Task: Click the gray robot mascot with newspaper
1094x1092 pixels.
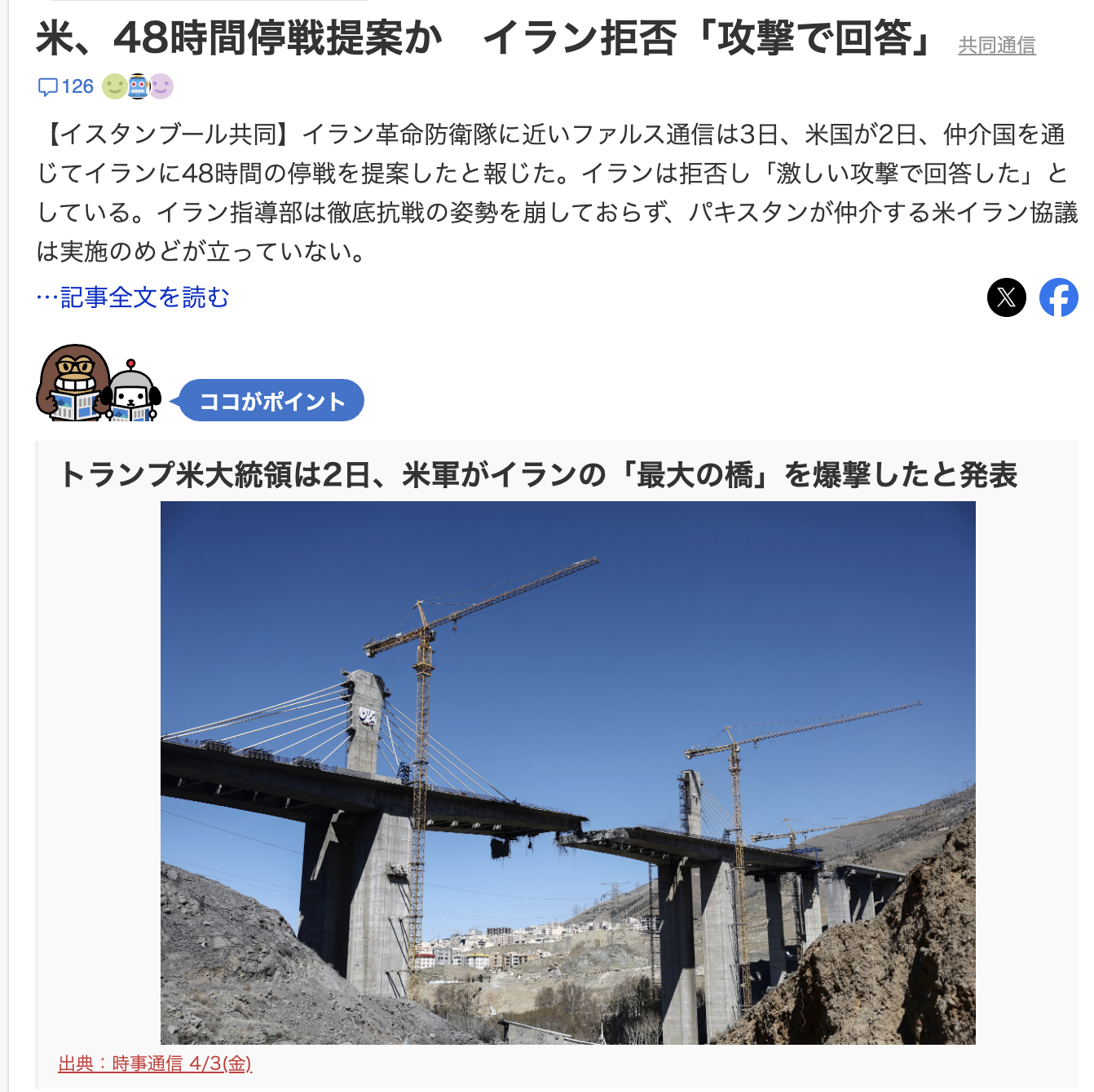Action: click(x=135, y=391)
